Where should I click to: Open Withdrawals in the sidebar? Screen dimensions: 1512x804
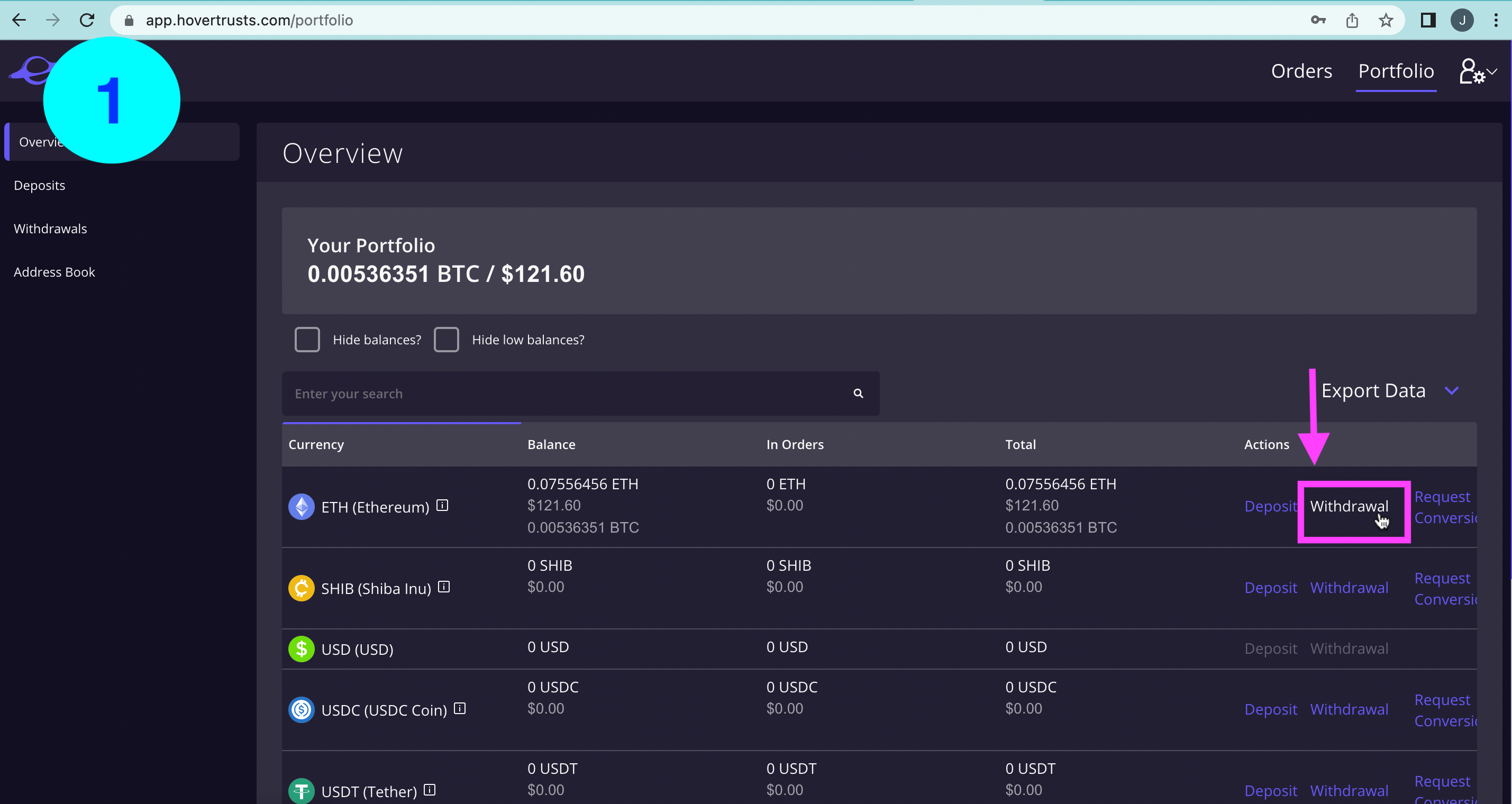point(50,229)
